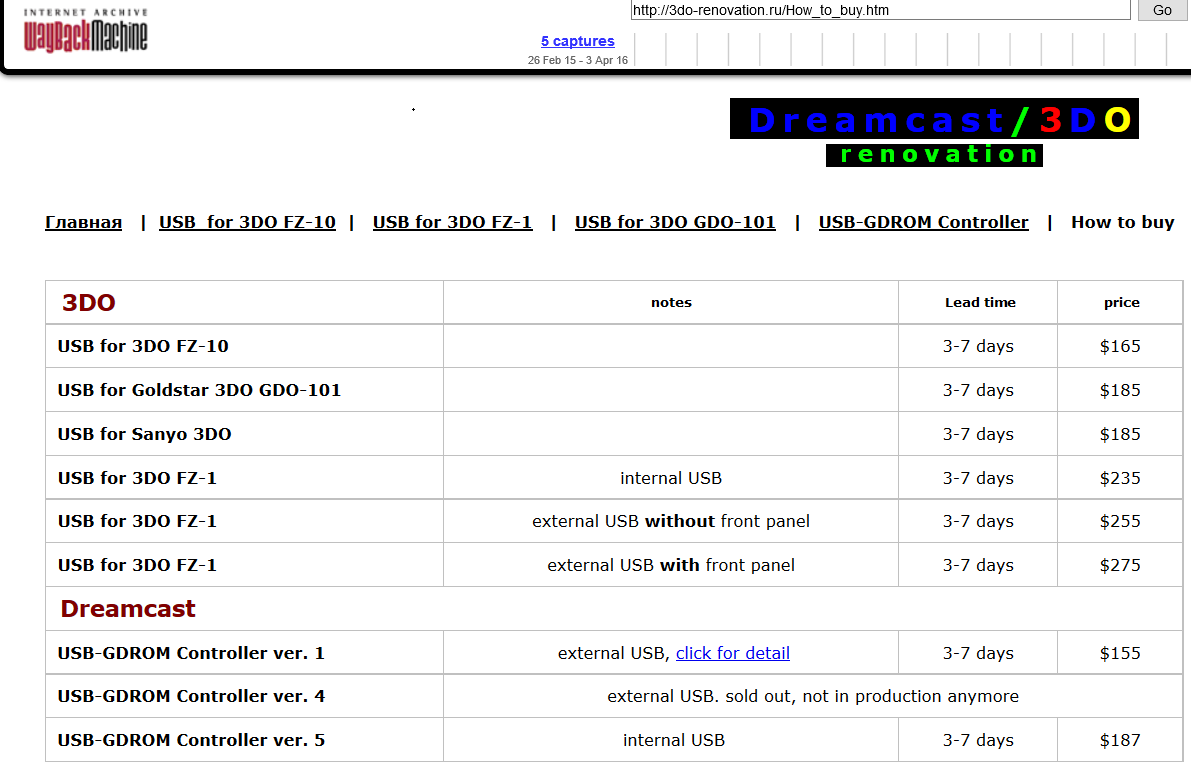1191x768 pixels.
Task: Click the 3DO section heading
Action: click(x=88, y=303)
